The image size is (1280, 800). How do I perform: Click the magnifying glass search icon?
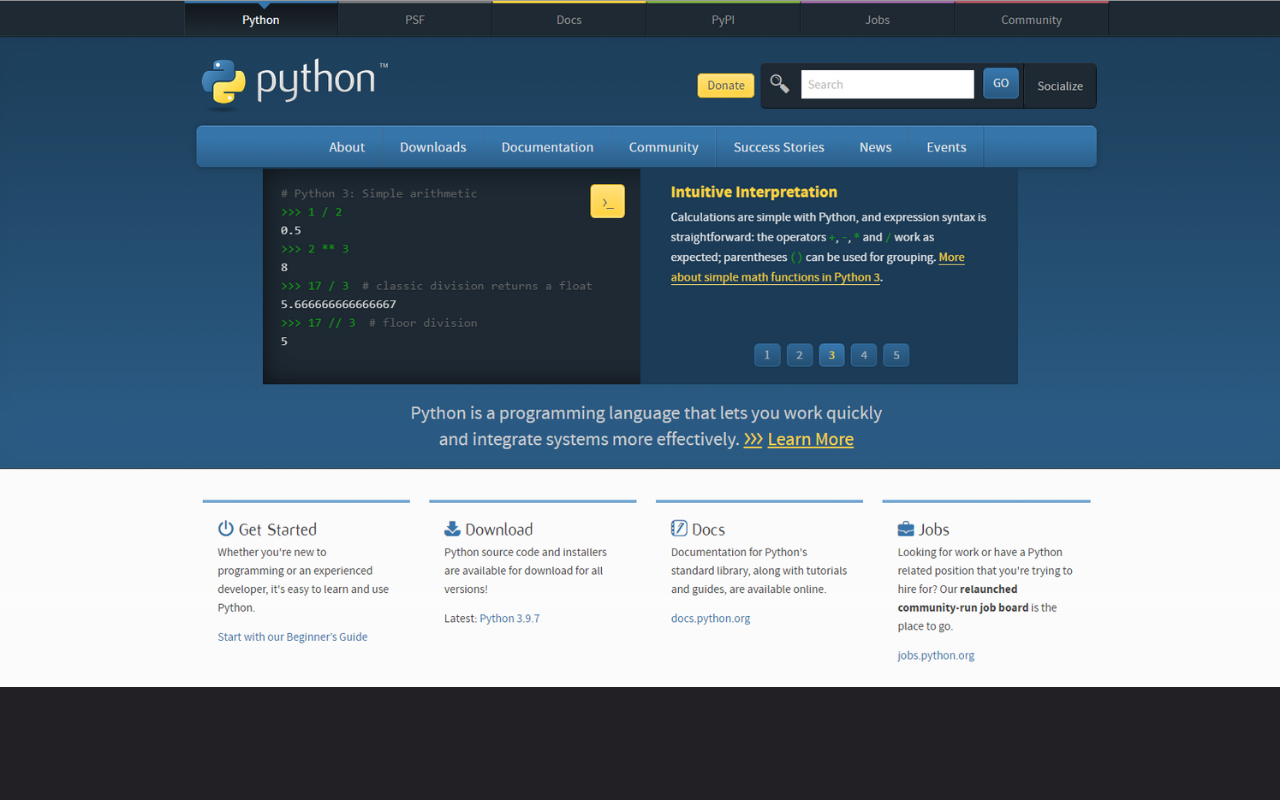(780, 84)
